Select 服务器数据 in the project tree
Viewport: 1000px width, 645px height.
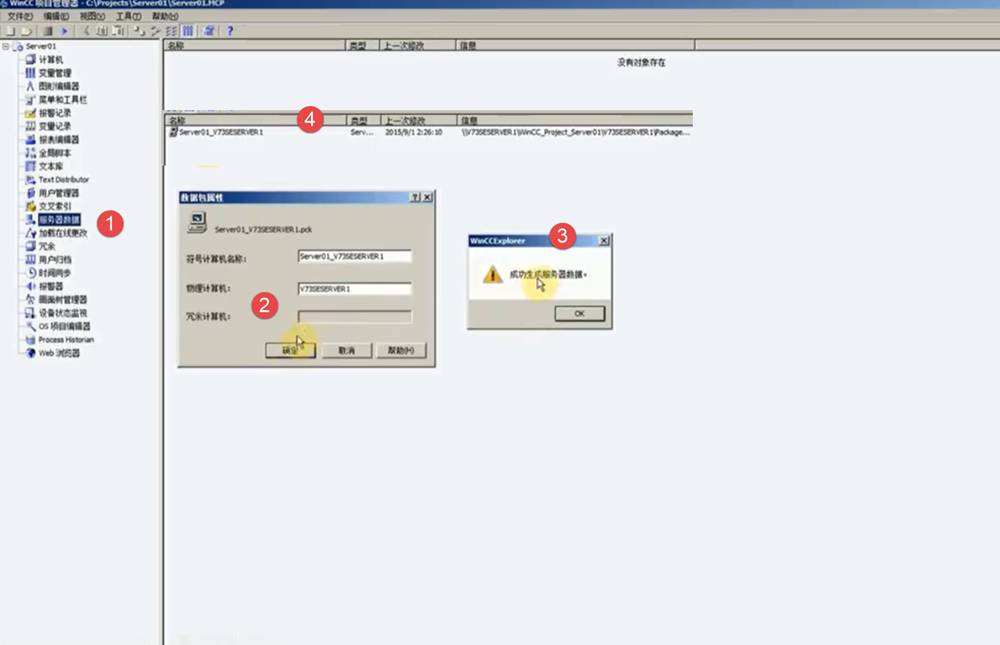coord(59,219)
